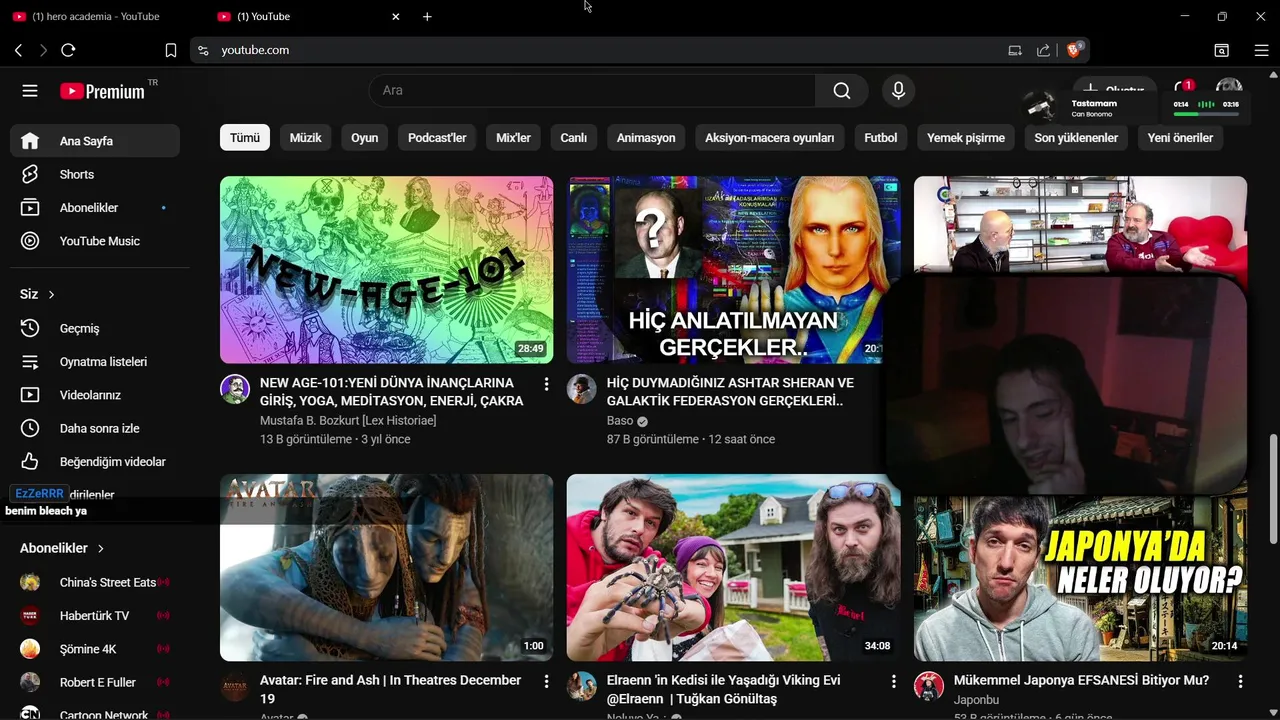The height and width of the screenshot is (720, 1280).
Task: Open the Mustafa B. Bozkurt channel avatar
Action: (x=235, y=389)
